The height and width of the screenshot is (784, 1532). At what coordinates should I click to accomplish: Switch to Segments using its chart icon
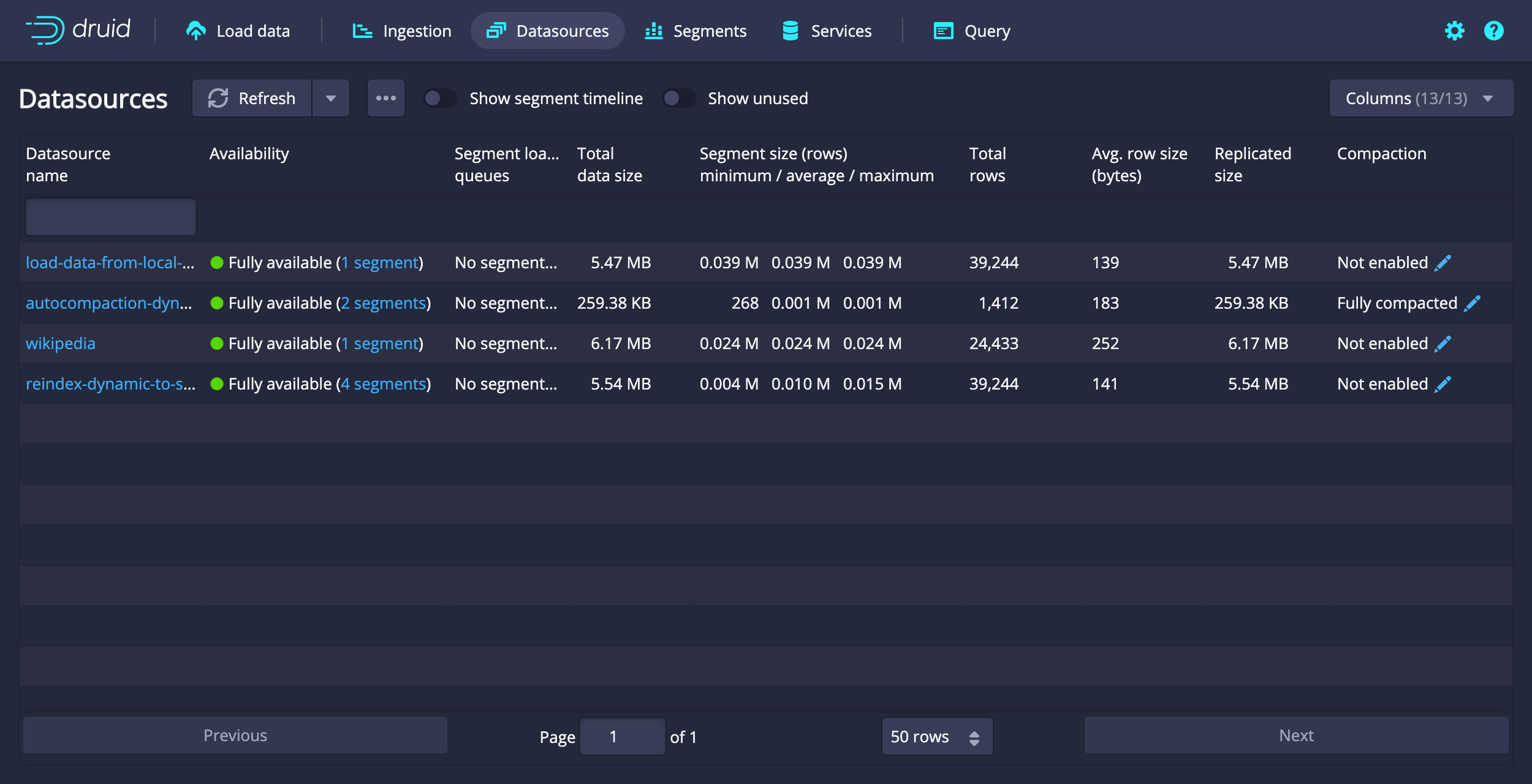tap(653, 31)
